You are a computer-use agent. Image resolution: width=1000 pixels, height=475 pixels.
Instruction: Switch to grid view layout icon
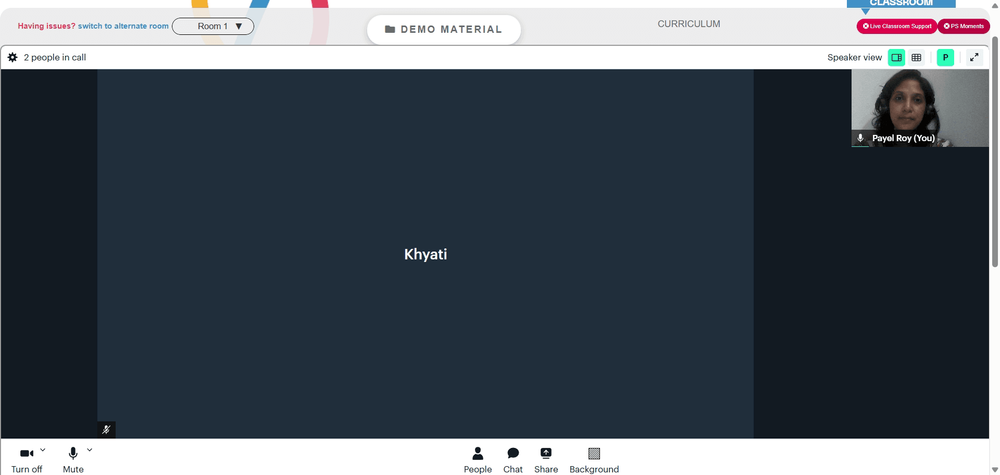click(x=916, y=57)
